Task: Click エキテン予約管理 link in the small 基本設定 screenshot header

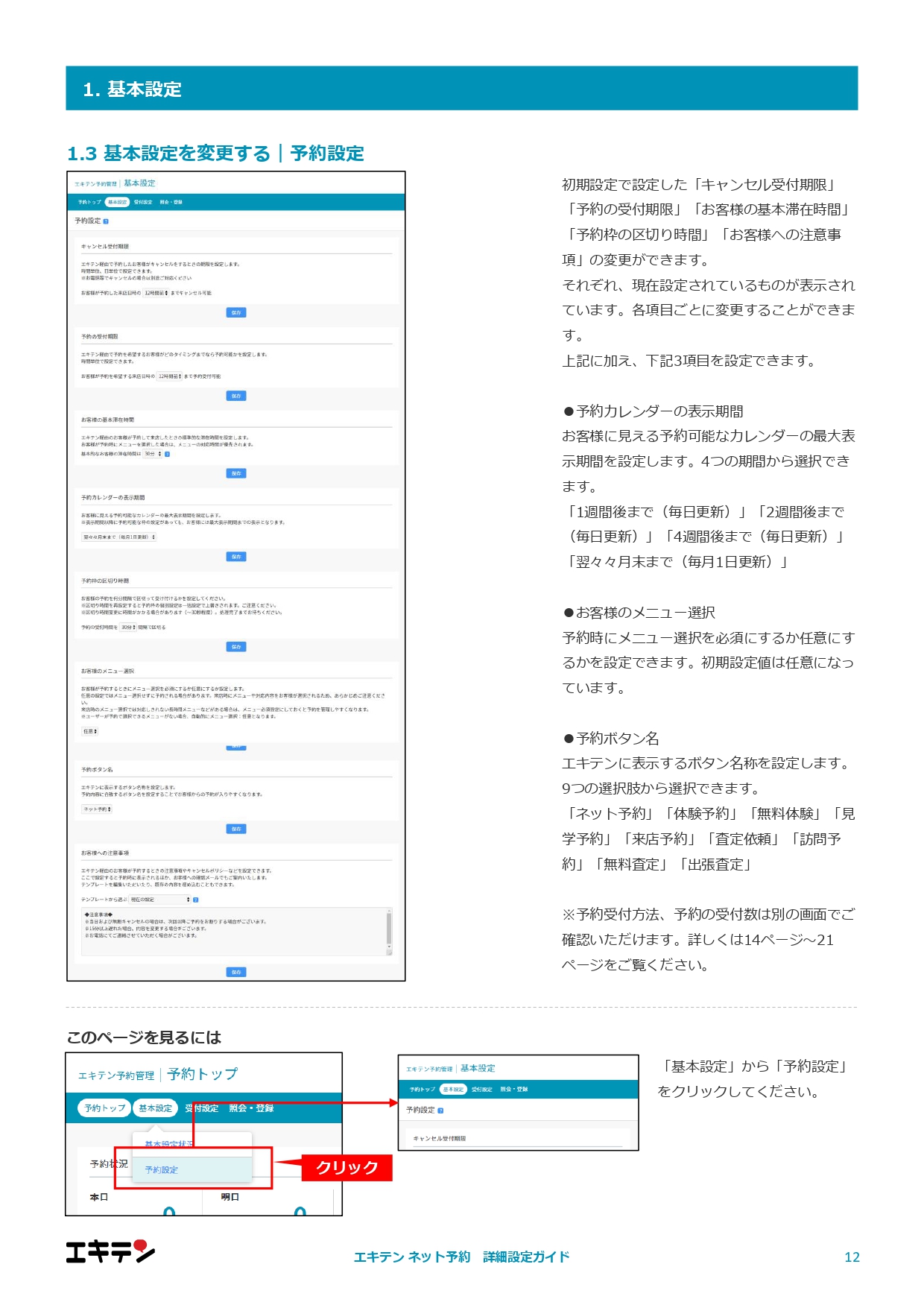Action: pyautogui.click(x=429, y=1069)
